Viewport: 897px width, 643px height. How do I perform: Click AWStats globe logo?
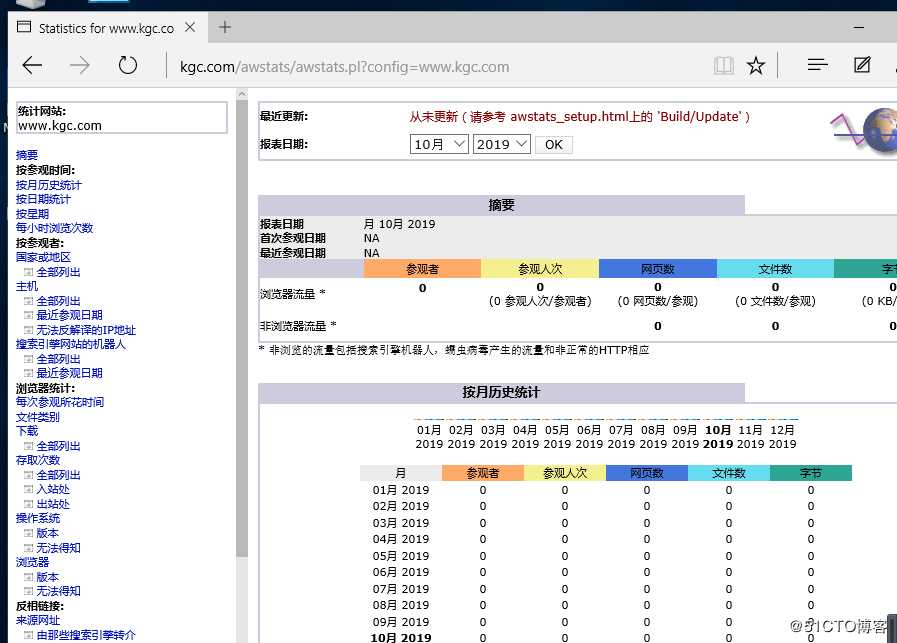(x=865, y=131)
